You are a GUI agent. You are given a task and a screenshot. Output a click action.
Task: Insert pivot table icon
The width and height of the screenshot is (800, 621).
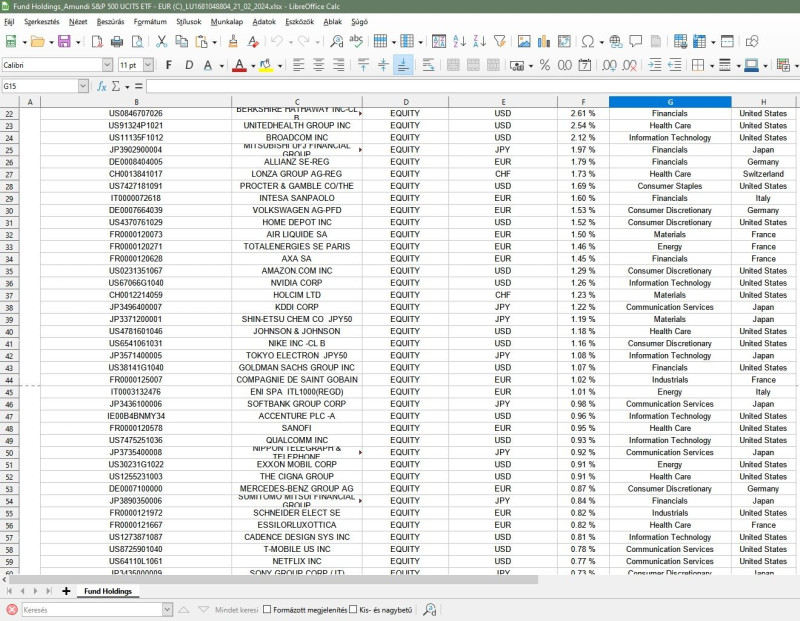564,41
